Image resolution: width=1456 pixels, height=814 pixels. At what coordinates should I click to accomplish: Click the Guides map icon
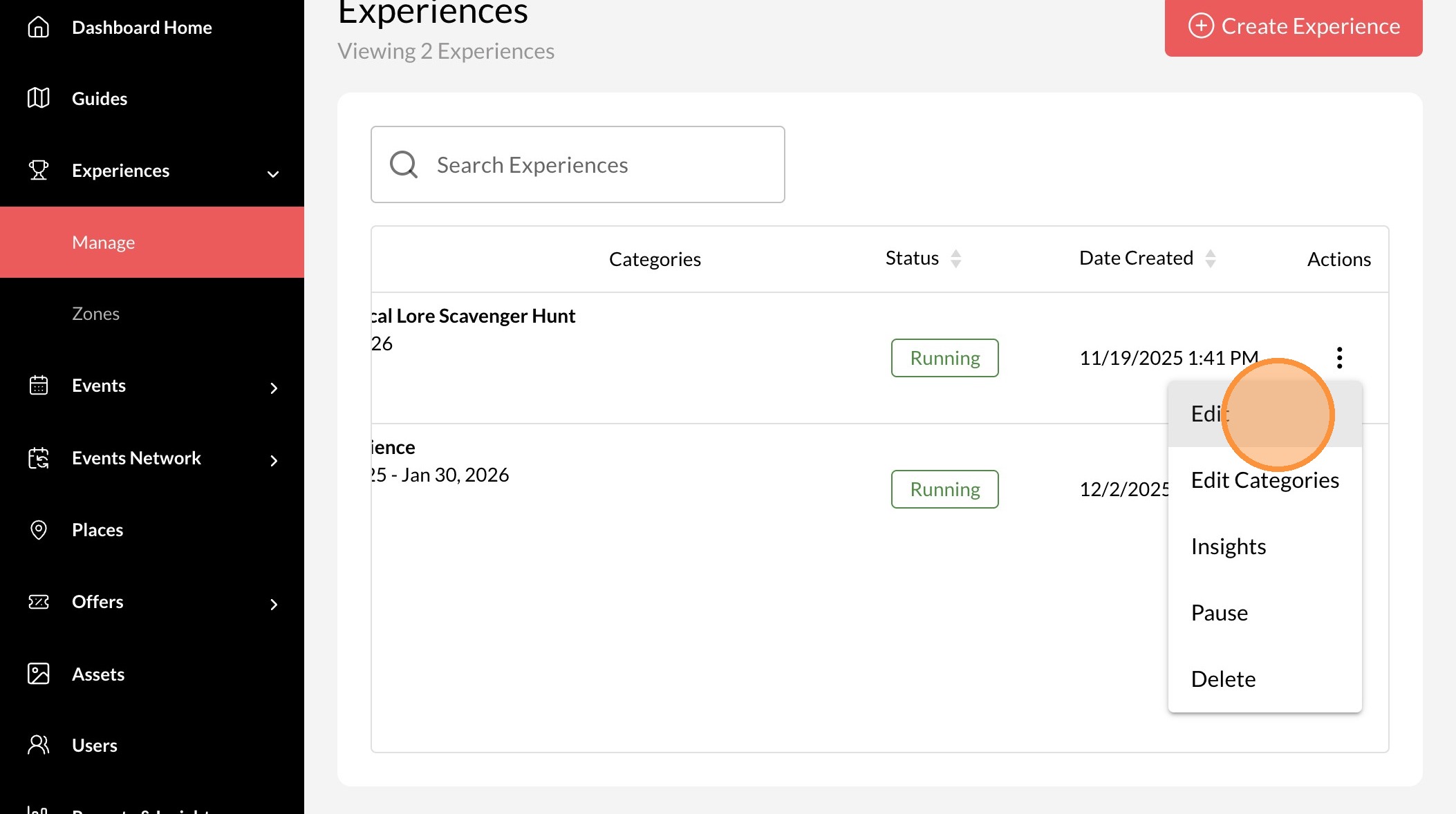[39, 98]
